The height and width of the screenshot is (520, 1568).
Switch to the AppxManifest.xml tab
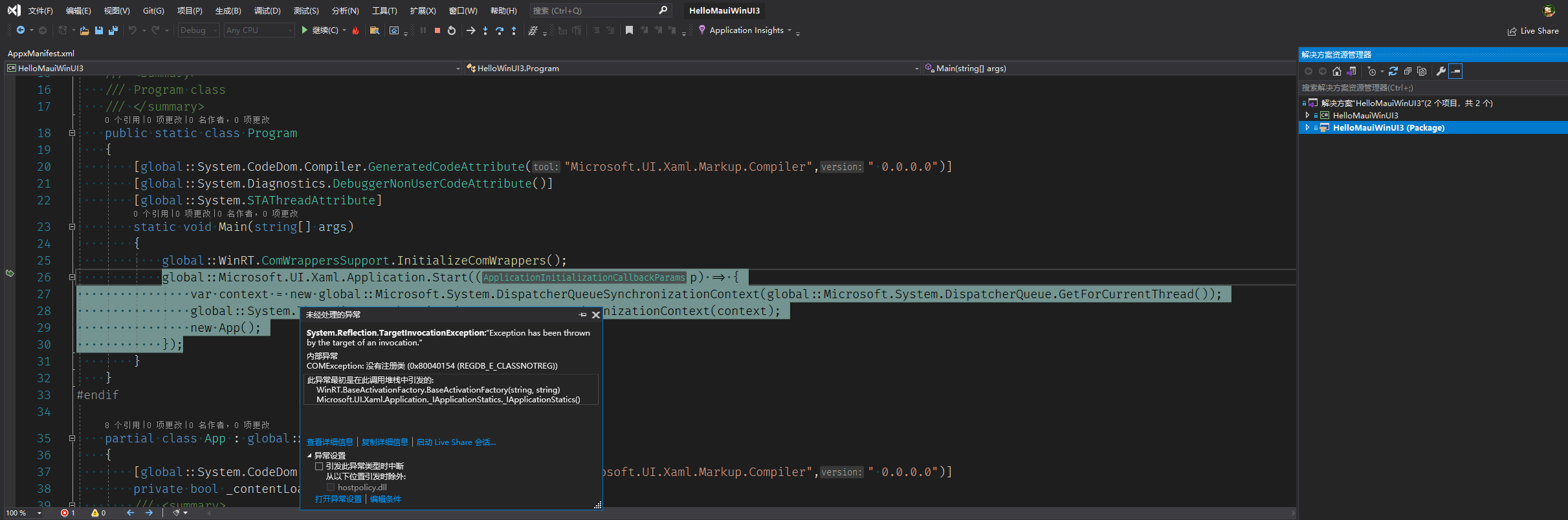41,53
